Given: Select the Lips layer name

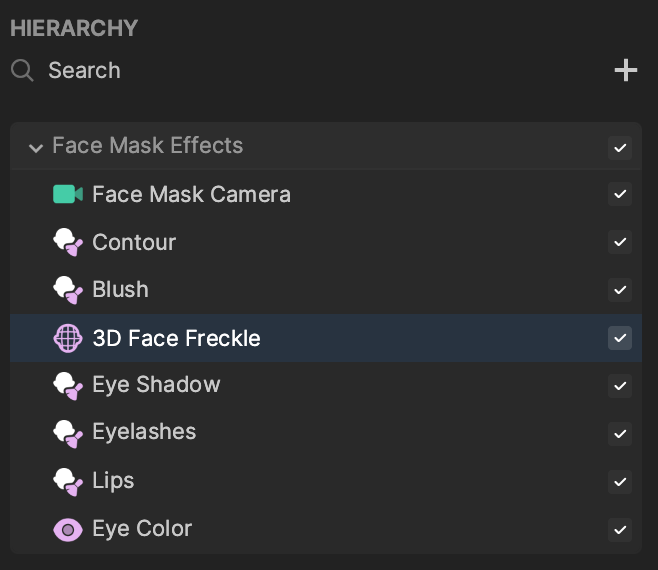Looking at the screenshot, I should click(x=113, y=481).
